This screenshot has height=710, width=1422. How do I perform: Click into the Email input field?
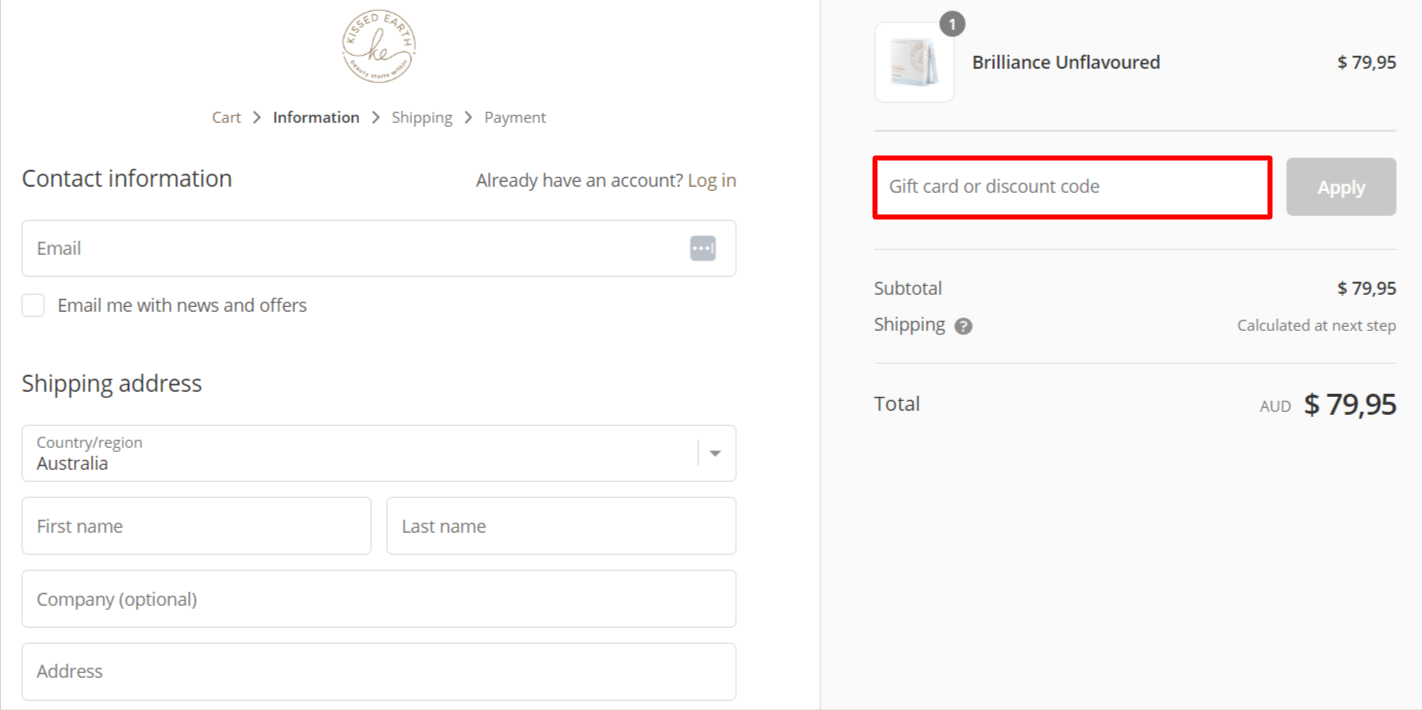[350, 248]
